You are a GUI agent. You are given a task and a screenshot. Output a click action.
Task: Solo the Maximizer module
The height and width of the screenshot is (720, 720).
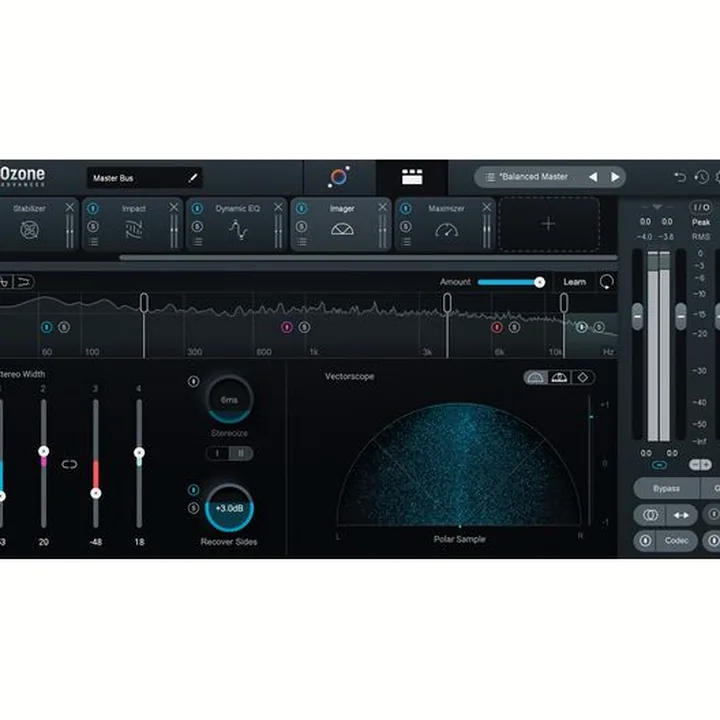pyautogui.click(x=405, y=226)
